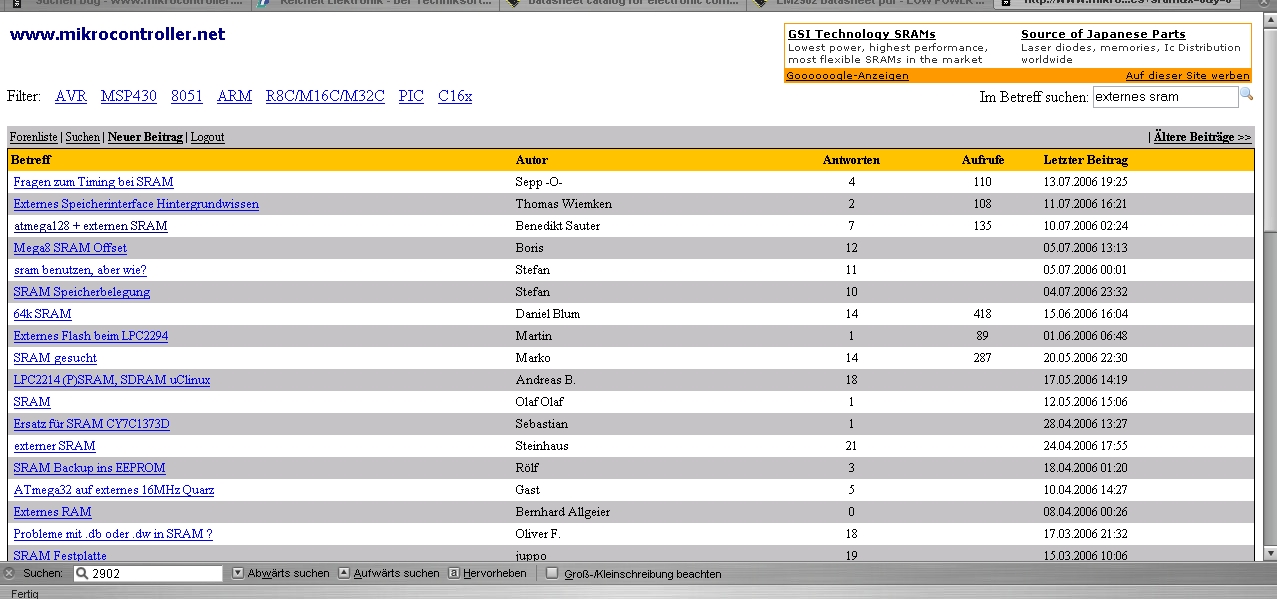Click the down-arrow icon for Abwärts suchen
The height and width of the screenshot is (599, 1277).
click(x=238, y=573)
